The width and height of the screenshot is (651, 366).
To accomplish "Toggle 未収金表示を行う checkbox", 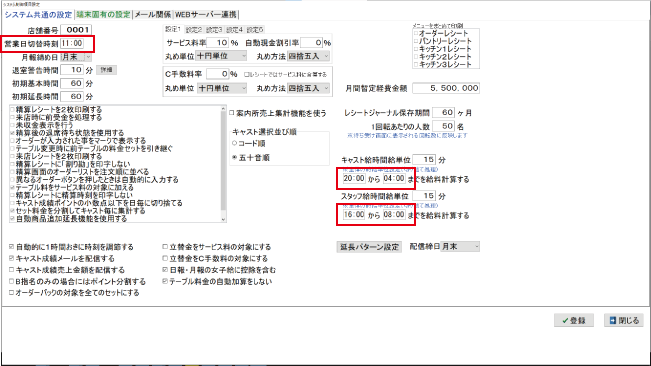I will tap(12, 125).
